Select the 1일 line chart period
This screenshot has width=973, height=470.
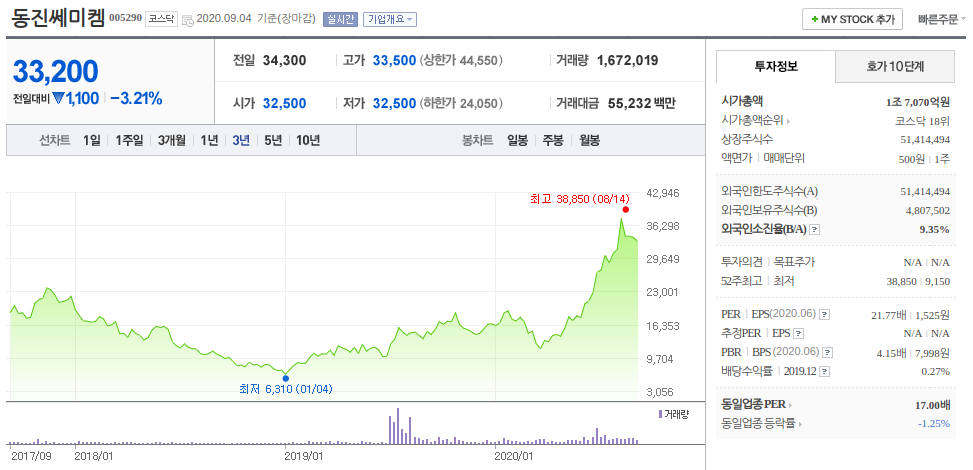point(92,140)
